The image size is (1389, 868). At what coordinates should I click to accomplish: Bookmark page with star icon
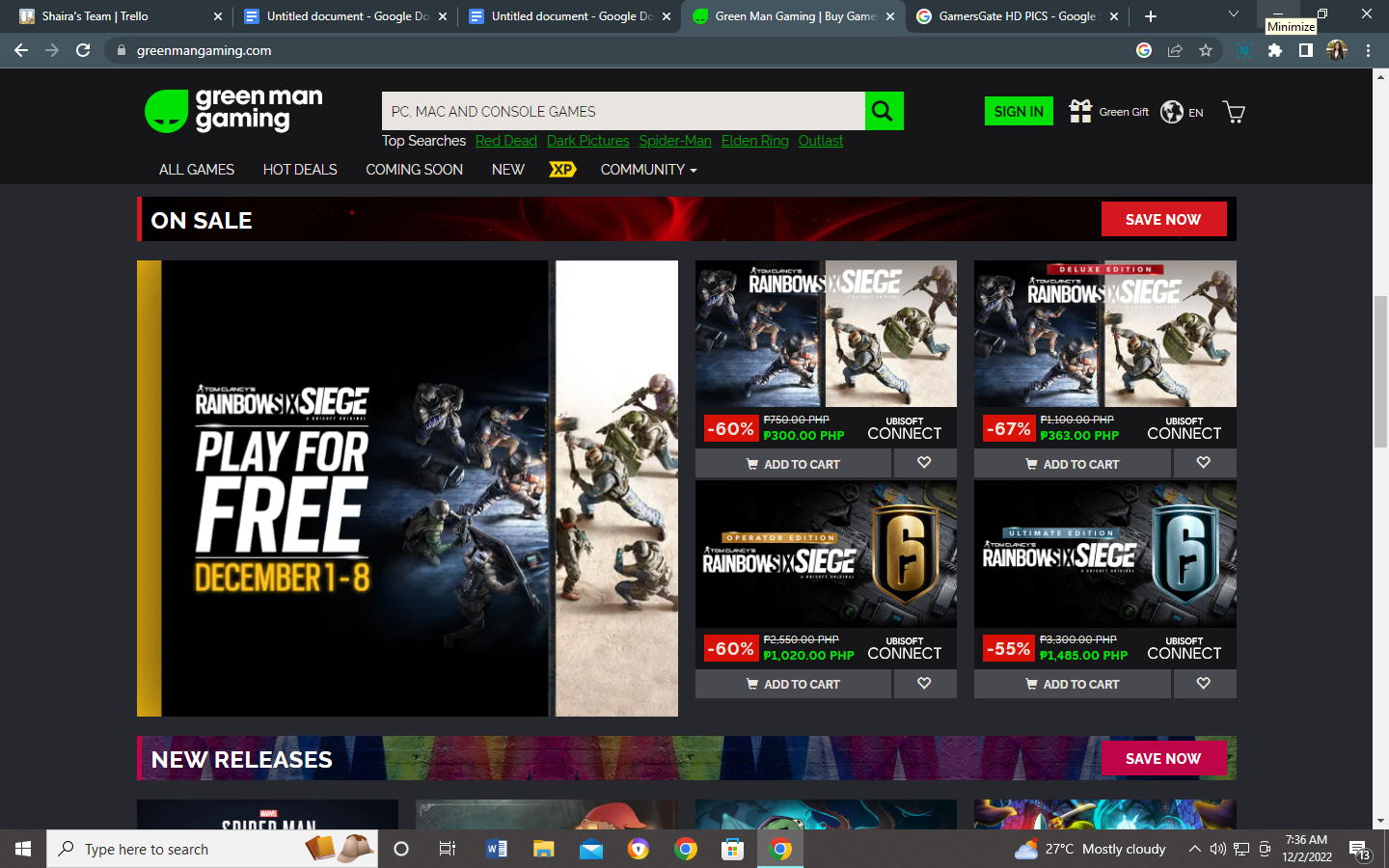[x=1206, y=50]
